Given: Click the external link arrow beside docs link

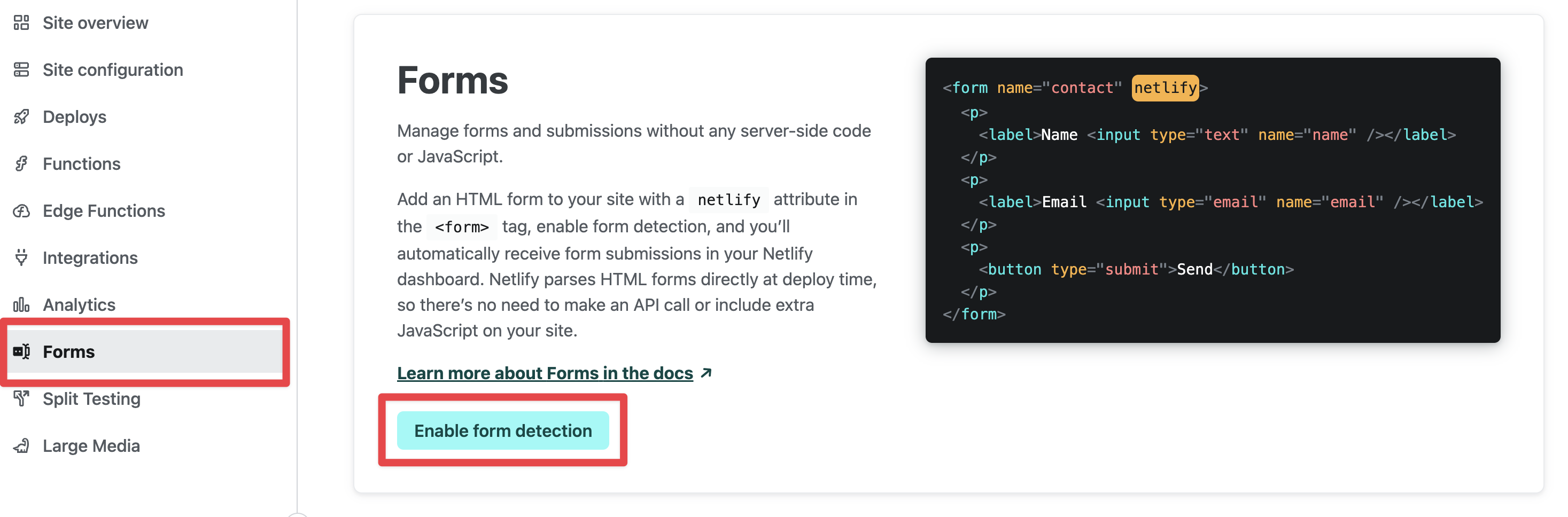Looking at the screenshot, I should click(x=706, y=373).
